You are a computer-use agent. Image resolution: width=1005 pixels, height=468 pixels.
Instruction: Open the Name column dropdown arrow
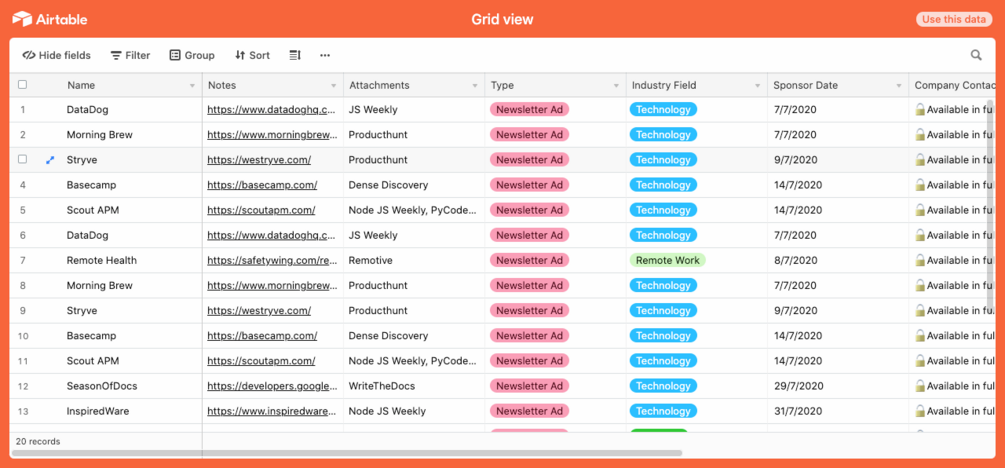pyautogui.click(x=192, y=86)
